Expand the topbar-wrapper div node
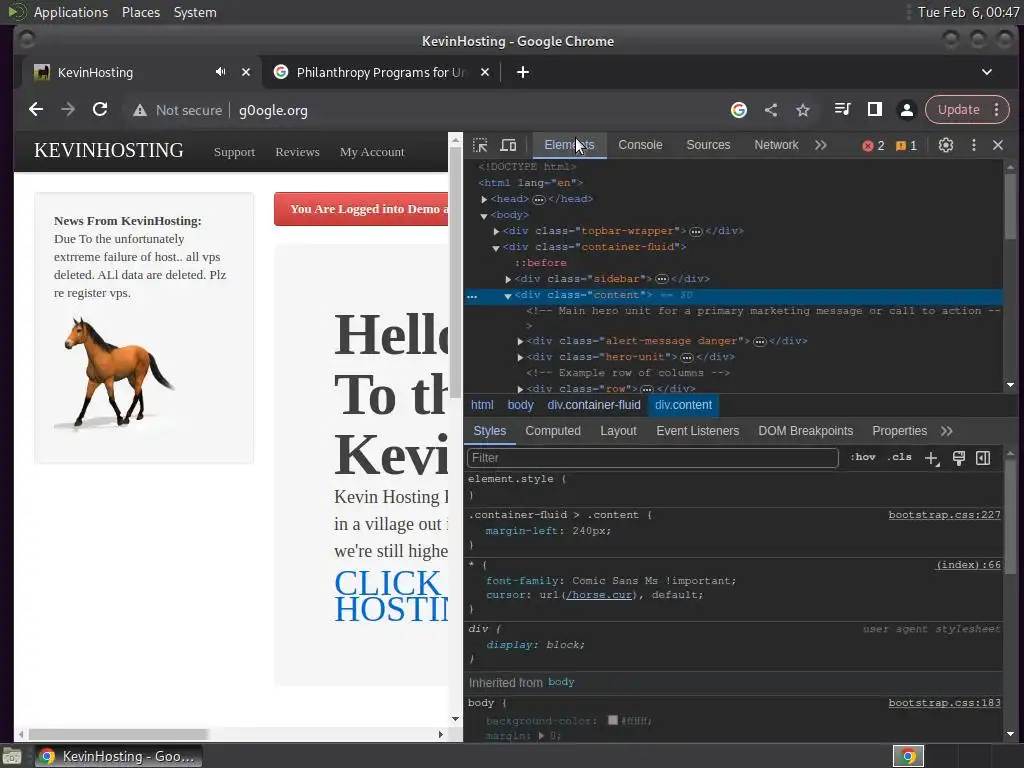Image resolution: width=1024 pixels, height=768 pixels. tap(496, 231)
